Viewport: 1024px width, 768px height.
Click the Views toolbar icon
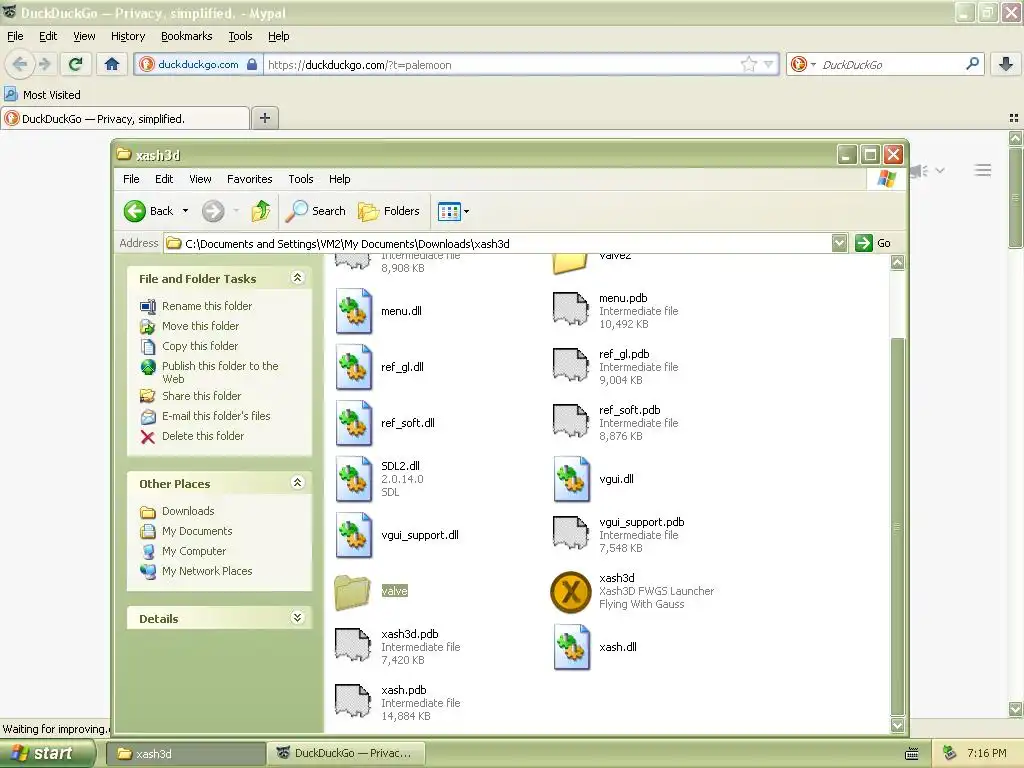point(449,212)
